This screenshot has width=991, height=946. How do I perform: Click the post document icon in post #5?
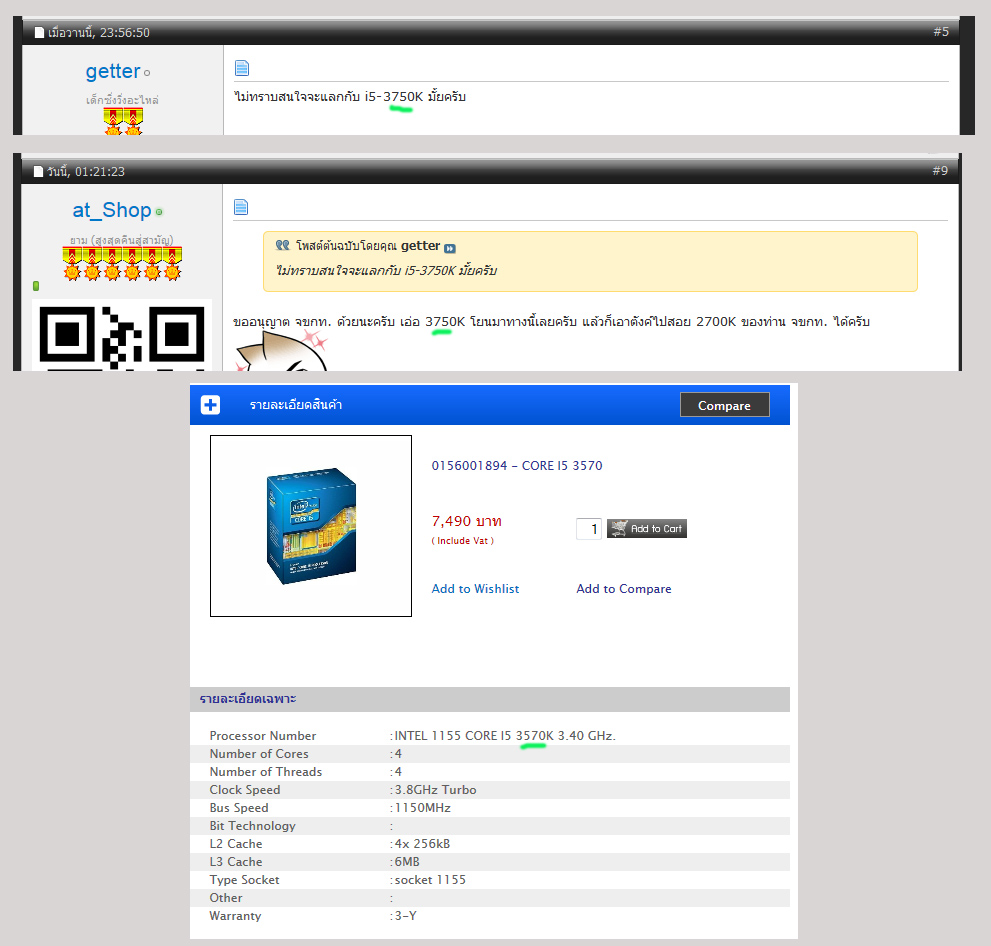pyautogui.click(x=241, y=68)
